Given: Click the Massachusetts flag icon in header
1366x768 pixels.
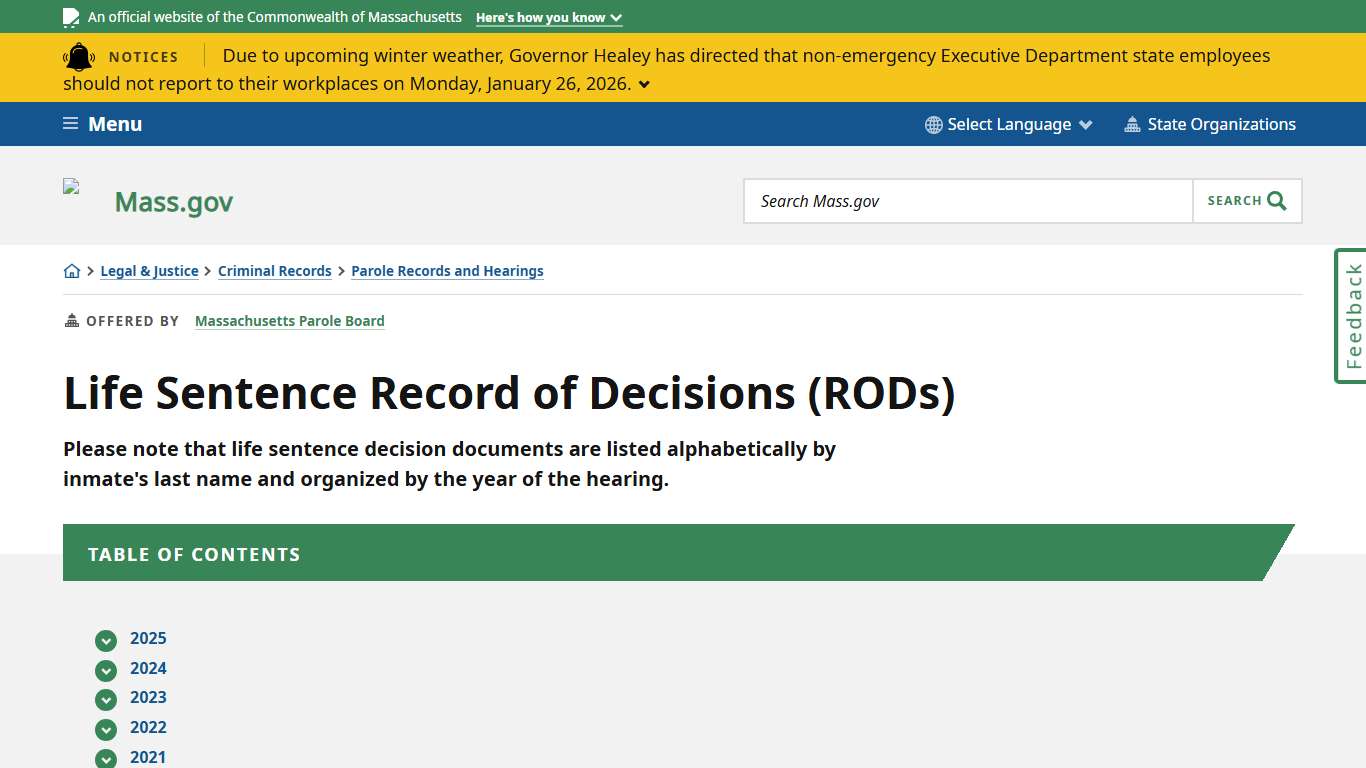Looking at the screenshot, I should 70,17.
